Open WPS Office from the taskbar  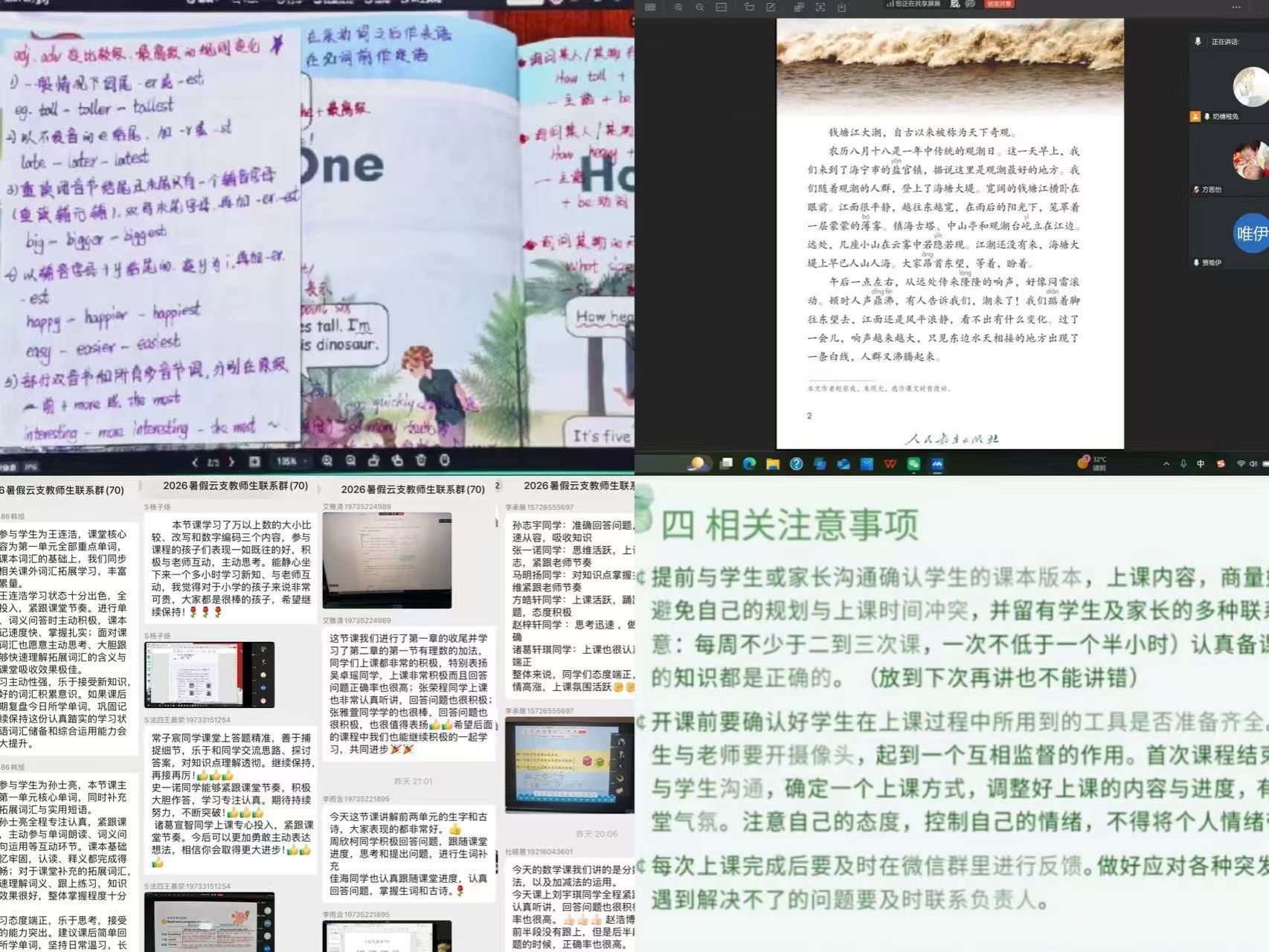(x=890, y=464)
